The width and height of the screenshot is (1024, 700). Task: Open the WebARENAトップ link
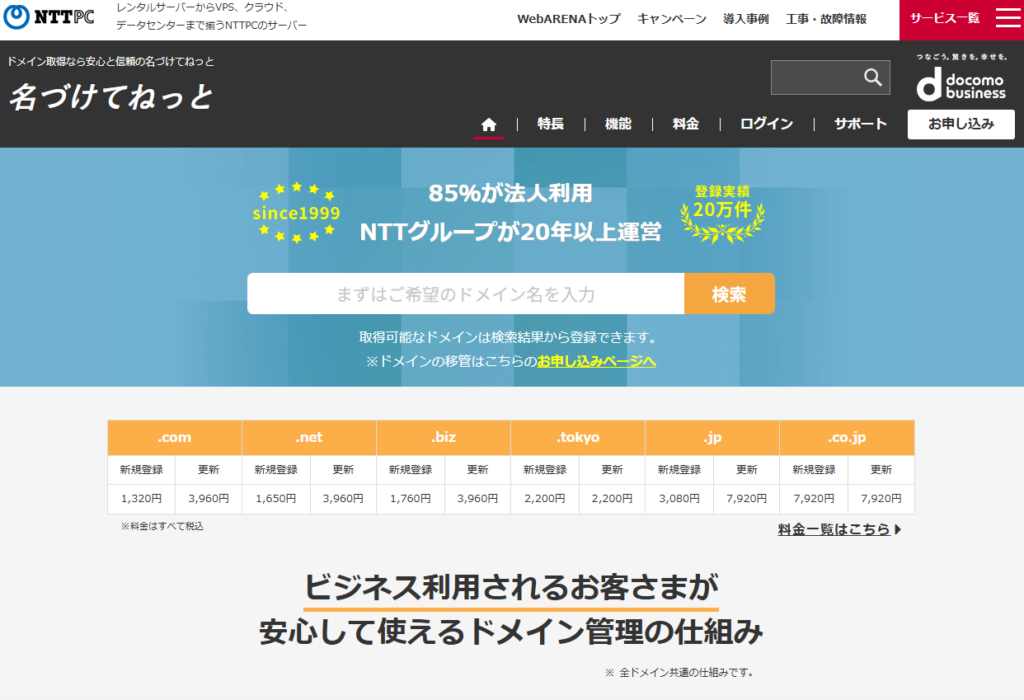coord(568,19)
